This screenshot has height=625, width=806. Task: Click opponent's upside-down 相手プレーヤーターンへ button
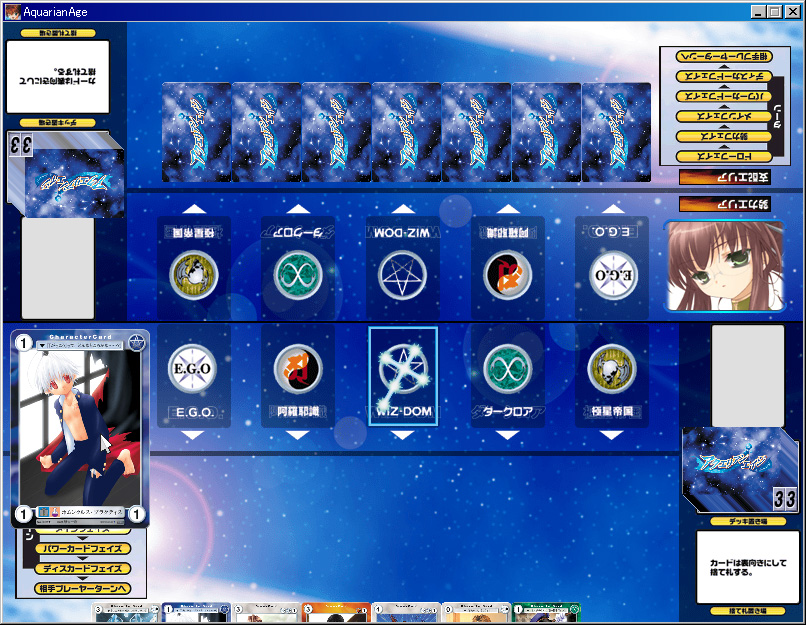[724, 56]
